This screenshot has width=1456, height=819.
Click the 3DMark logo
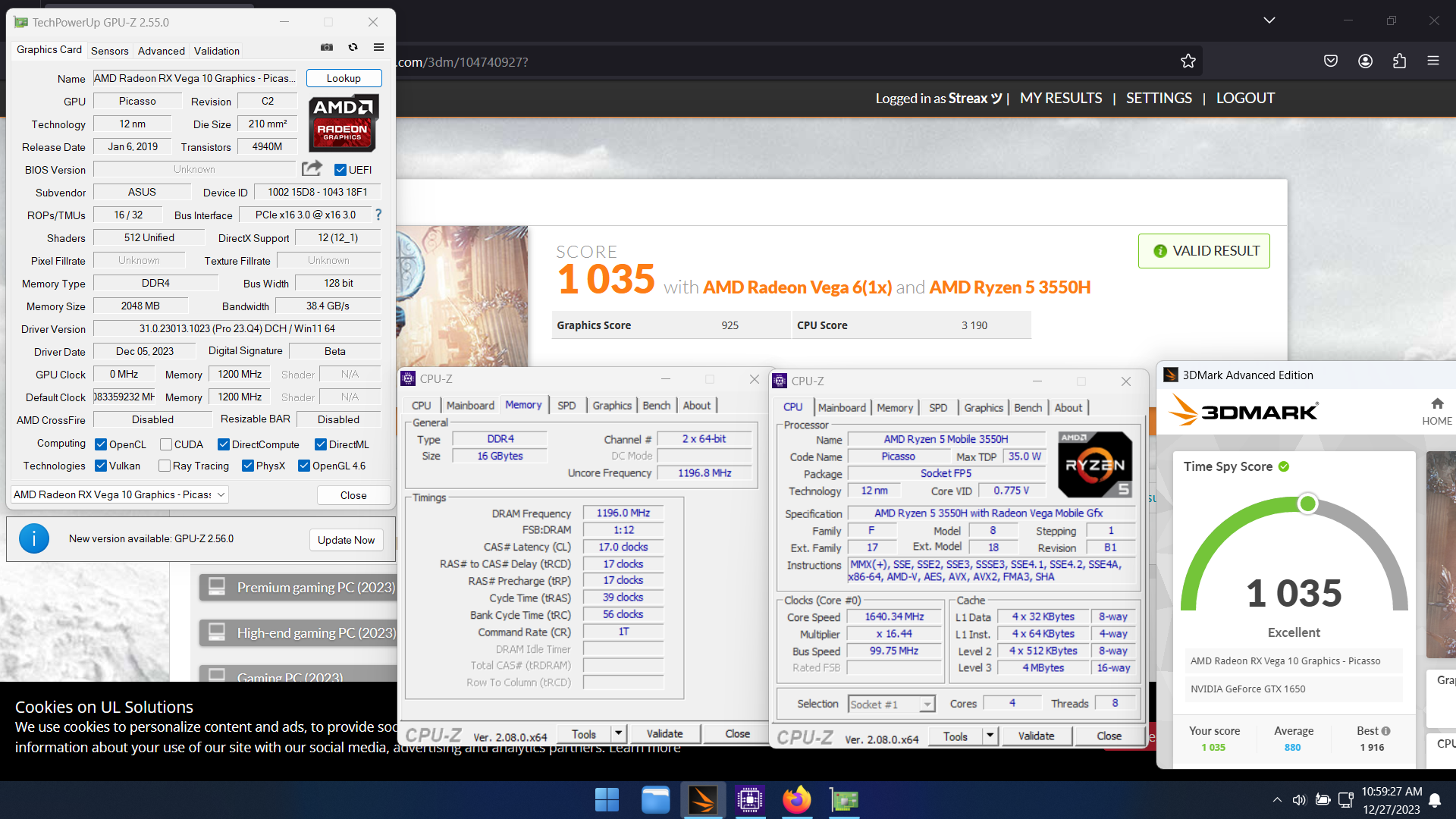(x=1244, y=410)
